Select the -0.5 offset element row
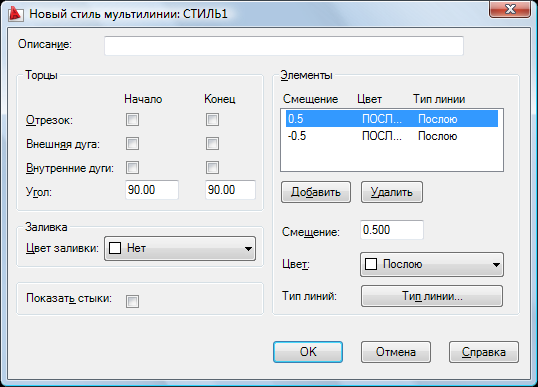Screen dimensions: 538x387 click(392, 136)
